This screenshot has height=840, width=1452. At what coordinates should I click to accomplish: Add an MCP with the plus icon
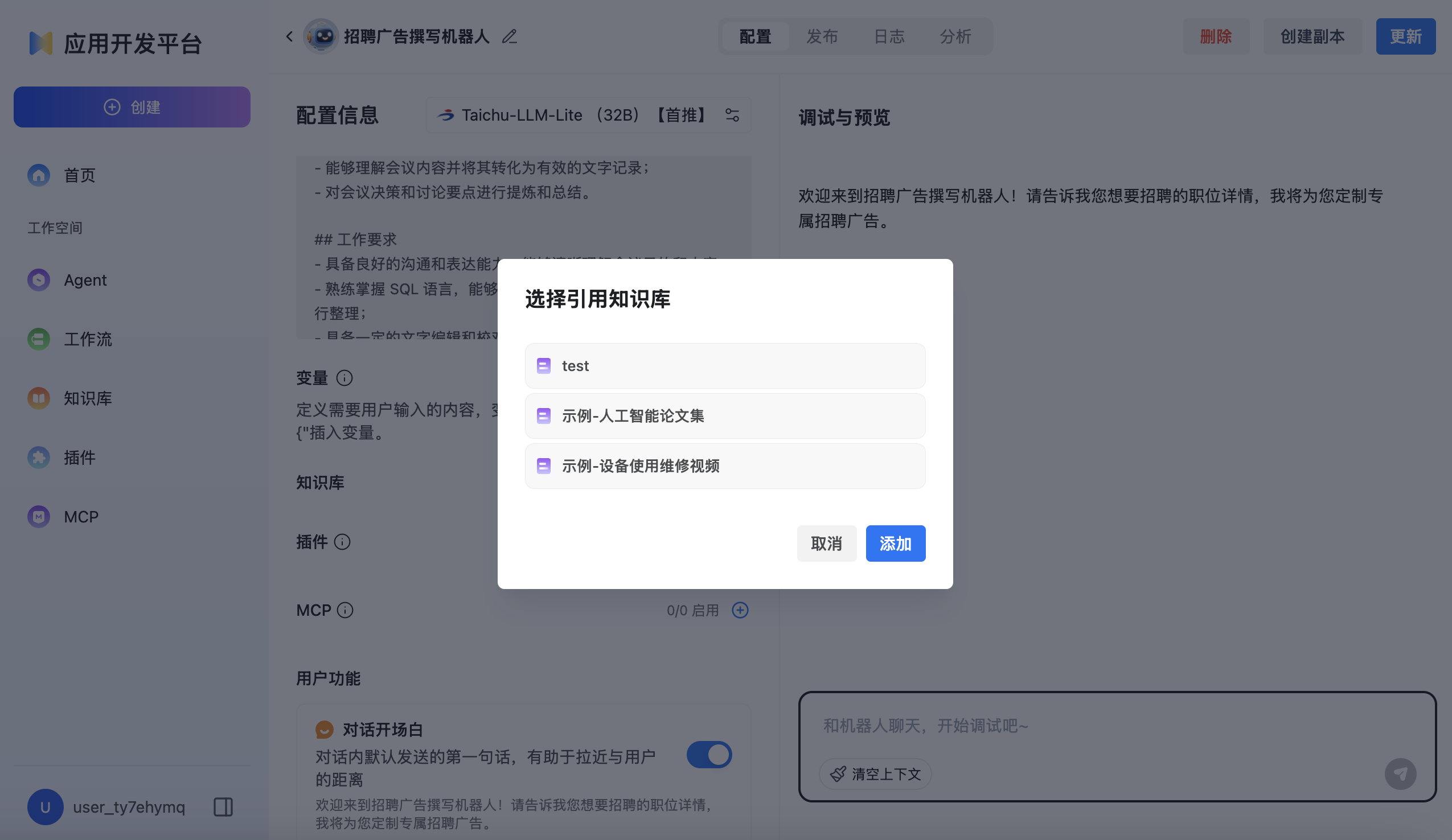(x=740, y=610)
